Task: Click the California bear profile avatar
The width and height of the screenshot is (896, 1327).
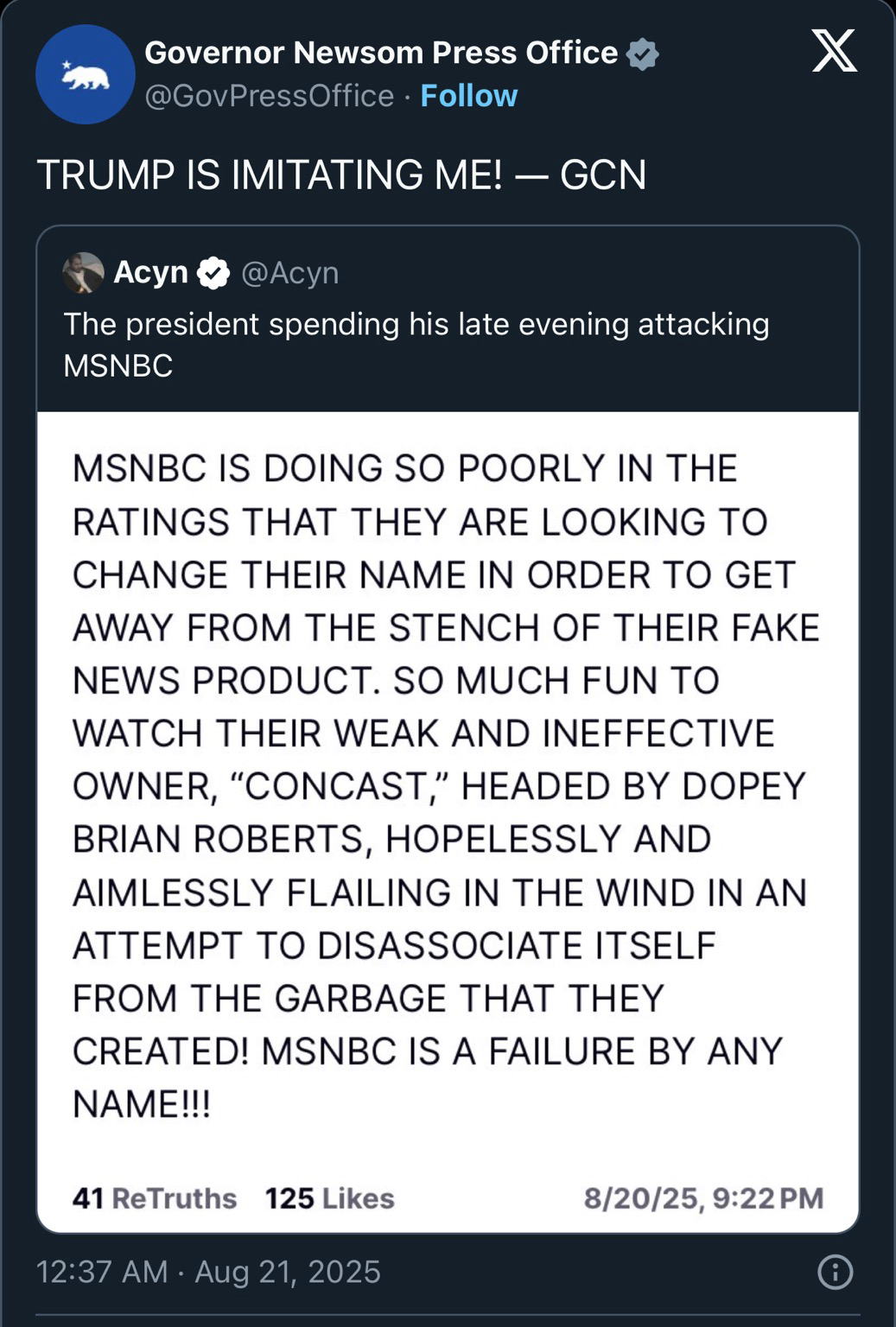Action: coord(85,74)
